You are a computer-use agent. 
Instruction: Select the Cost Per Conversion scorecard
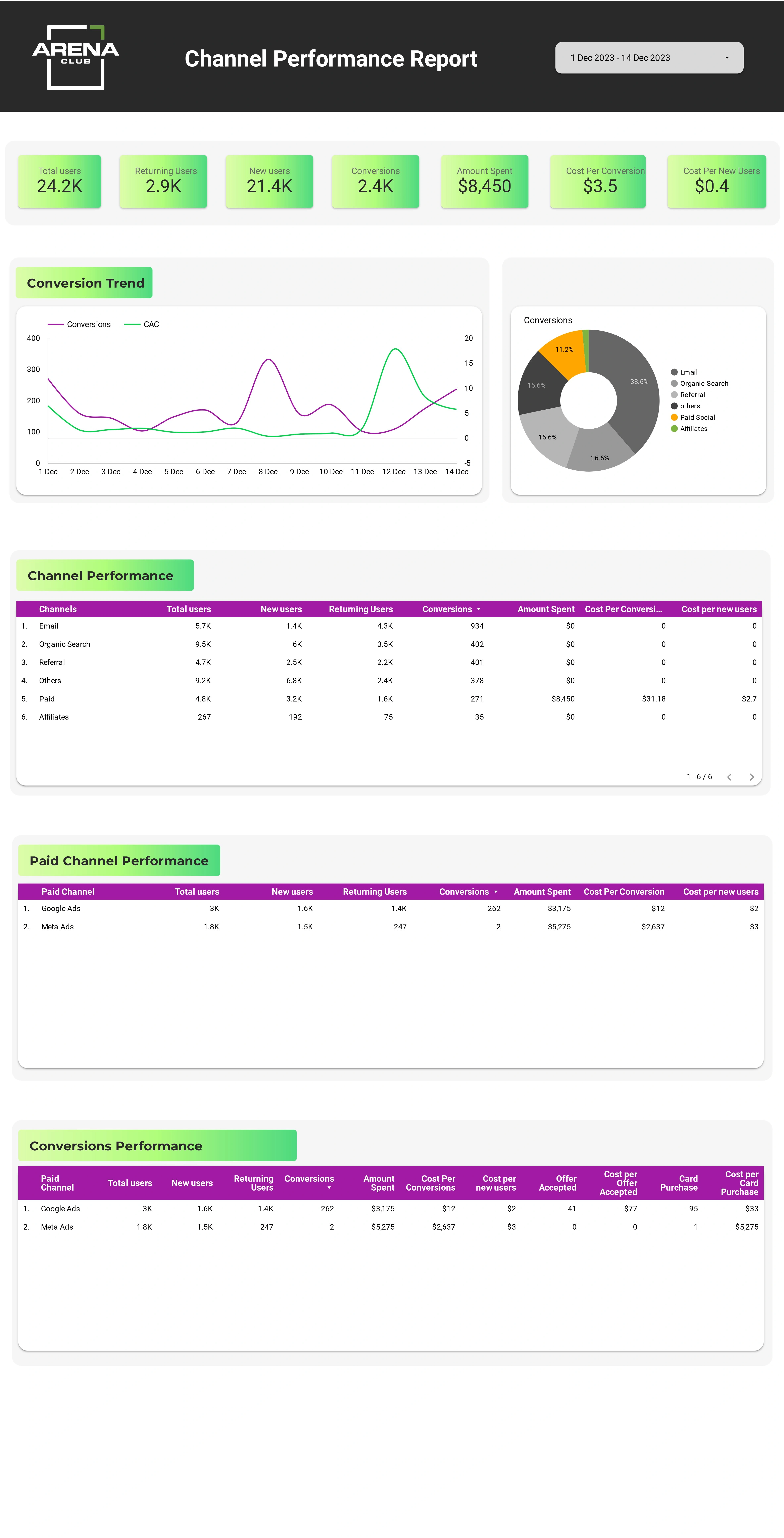598,181
